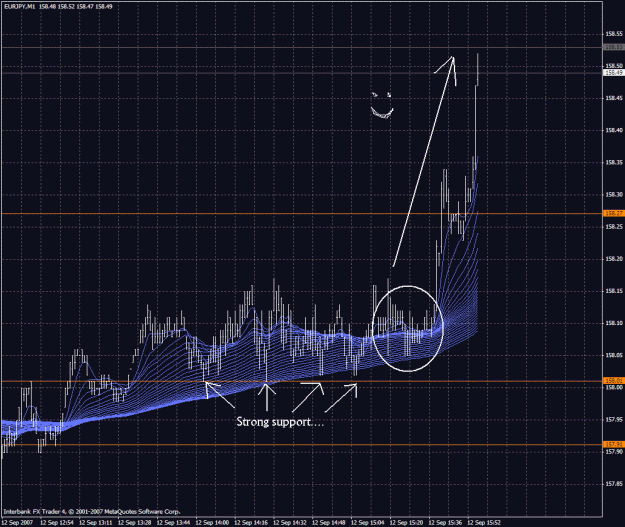Click the 12 Sep 13:44 time label
Image resolution: width=625 pixels, height=527 pixels.
[173, 522]
